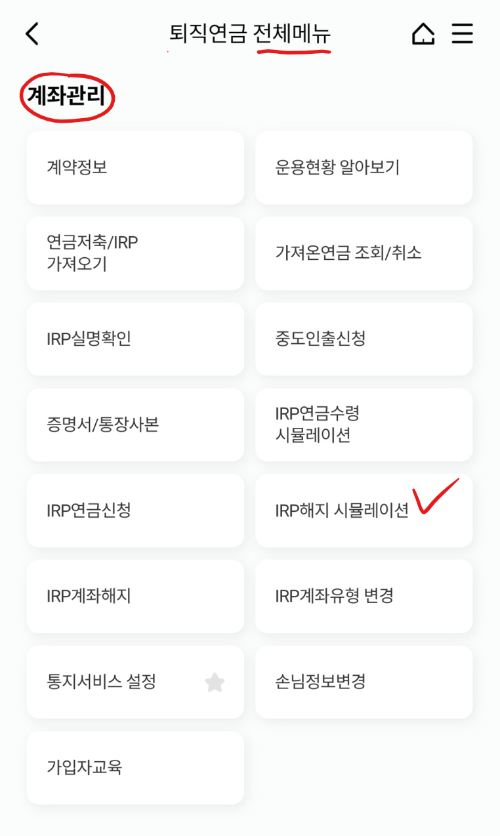Open IRP해지 시뮬레이션
The width and height of the screenshot is (500, 836).
pyautogui.click(x=364, y=511)
